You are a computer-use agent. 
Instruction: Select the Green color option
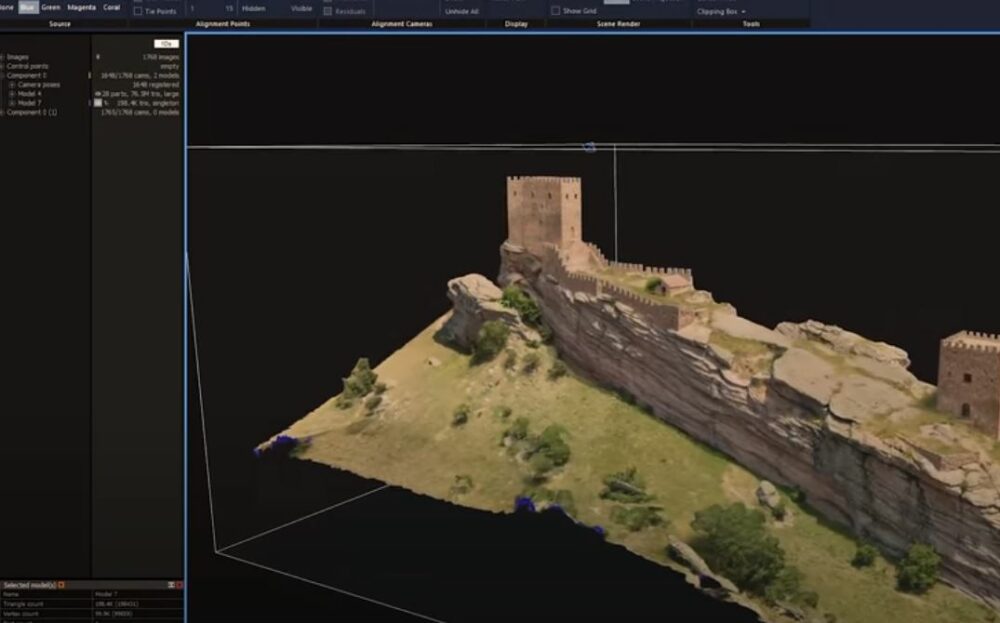[x=50, y=7]
